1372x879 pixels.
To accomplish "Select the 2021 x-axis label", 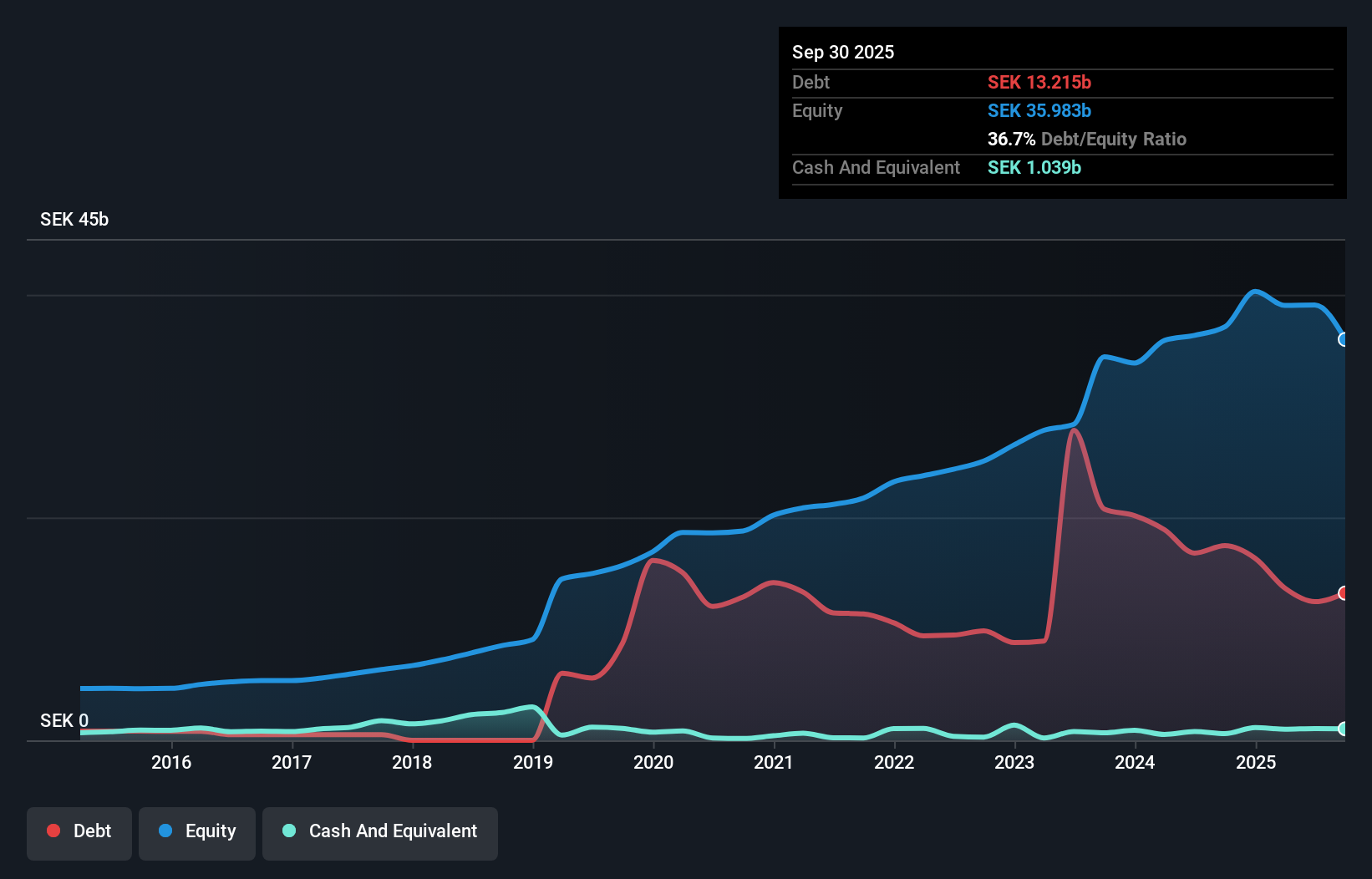I will click(774, 762).
